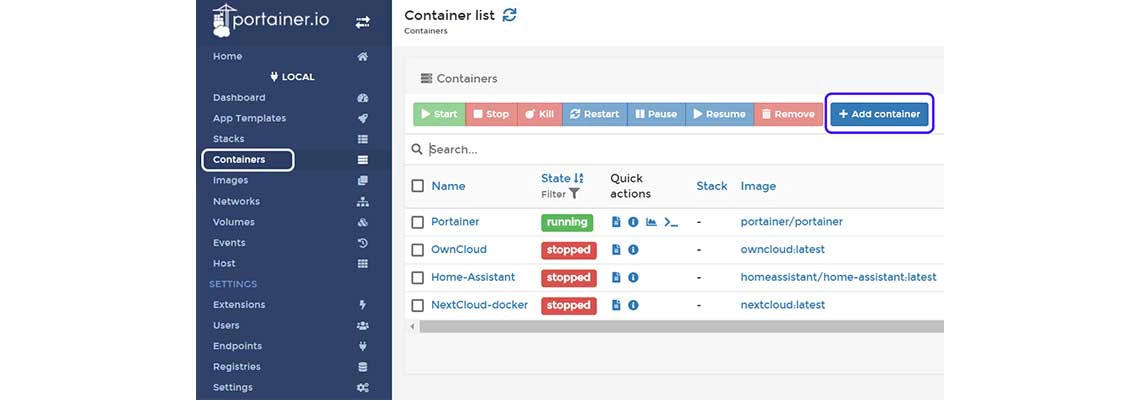Click the portainer.io logo

(x=270, y=20)
